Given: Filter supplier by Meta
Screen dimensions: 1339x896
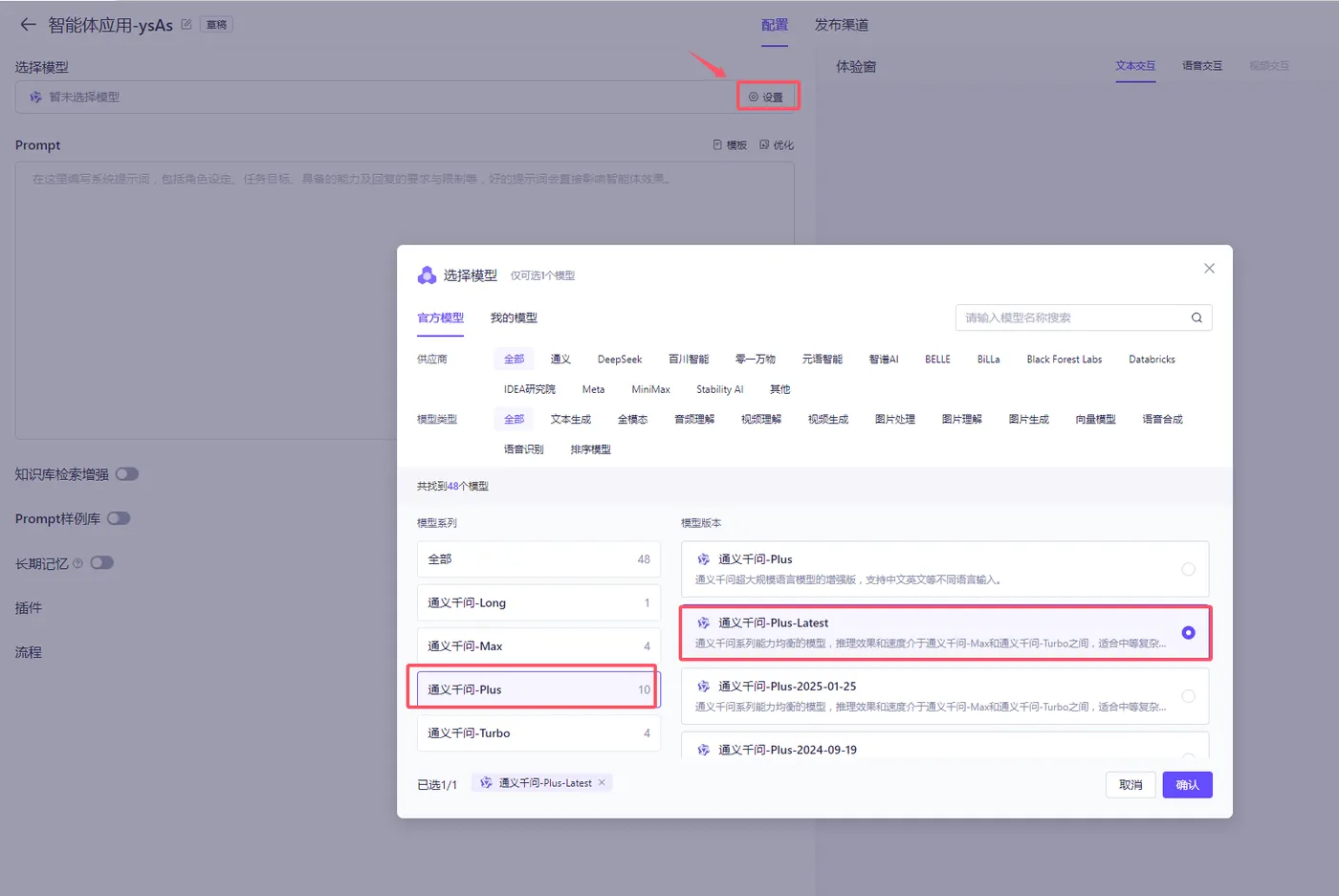Looking at the screenshot, I should point(593,389).
